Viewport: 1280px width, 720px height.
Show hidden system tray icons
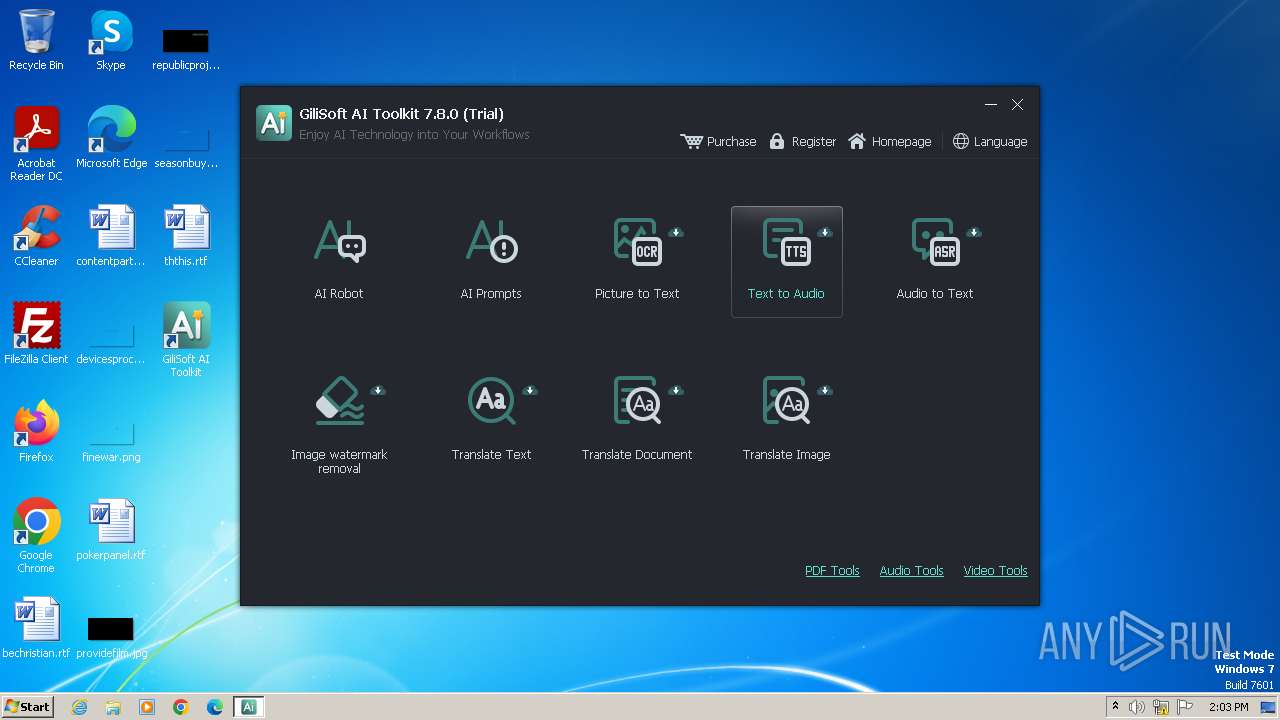(x=1116, y=707)
